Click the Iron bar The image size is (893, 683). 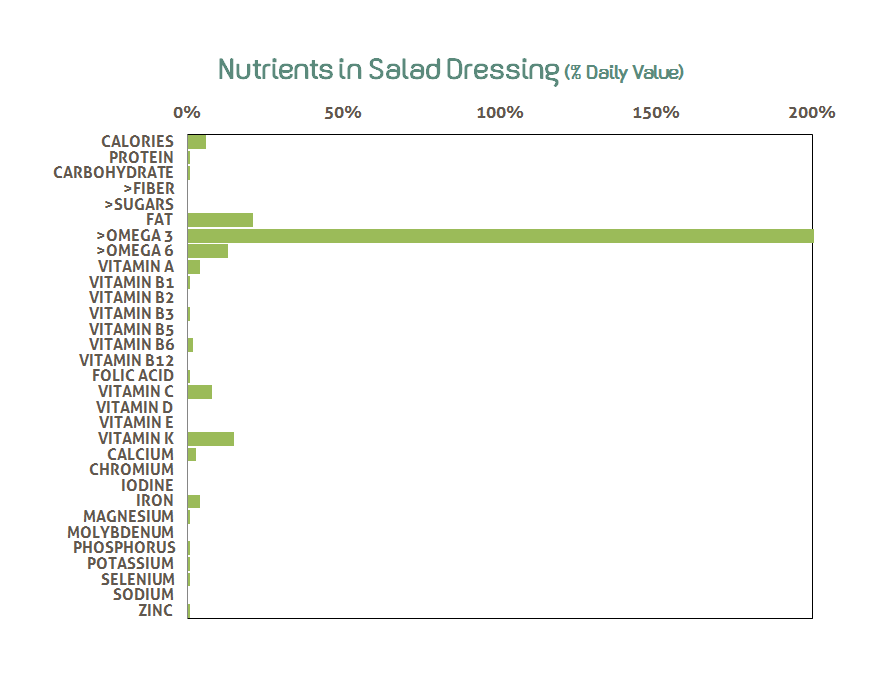[194, 501]
